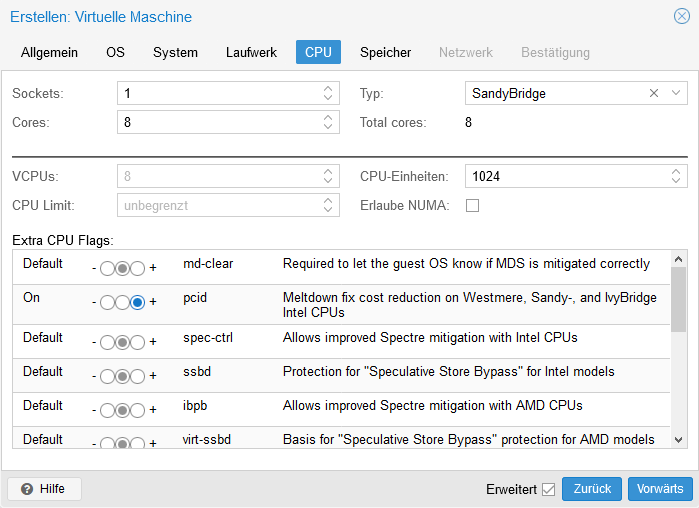Viewport: 699px width, 508px height.
Task: Set pcid flag to Off
Action: coord(106,302)
